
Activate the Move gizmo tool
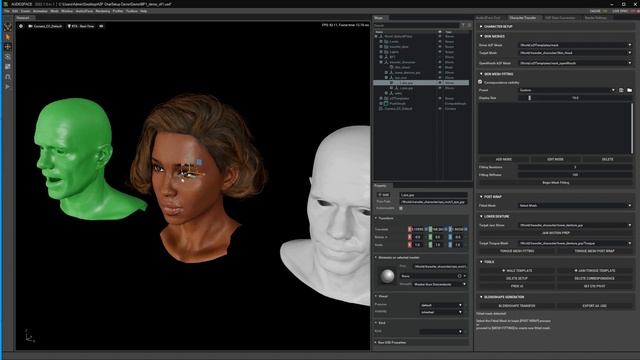click(8, 47)
